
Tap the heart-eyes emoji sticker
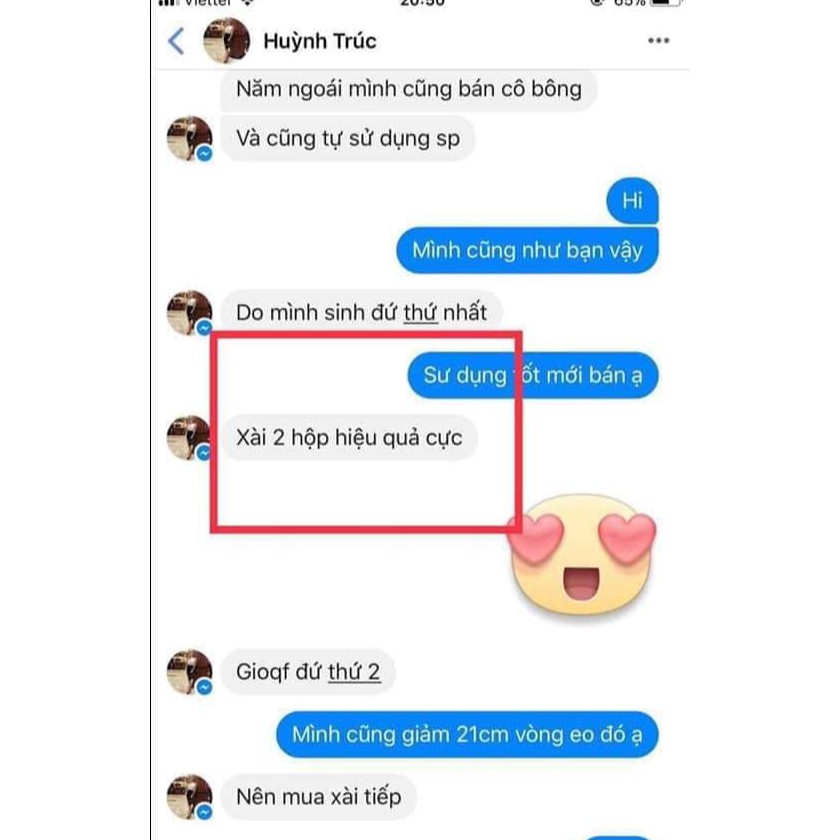[x=582, y=556]
